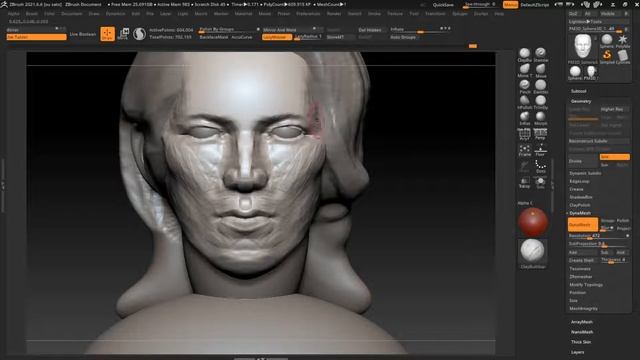Toggle the DynaMesh Groups option
640x360 pixels.
point(607,221)
